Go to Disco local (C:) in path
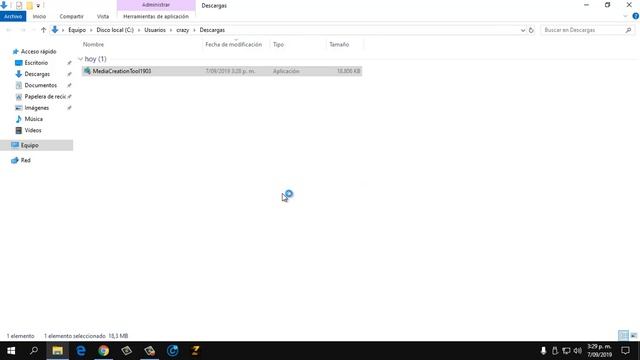Screen dimensions: 640x360 115,30
